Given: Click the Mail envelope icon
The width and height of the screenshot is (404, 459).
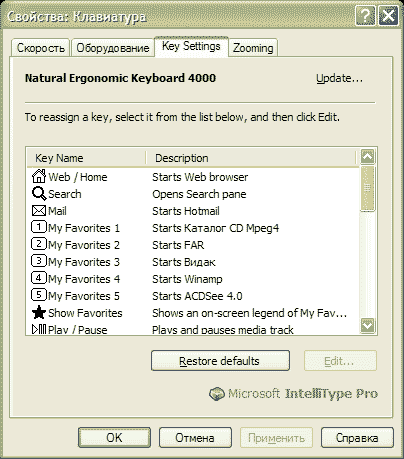Looking at the screenshot, I should point(39,211).
